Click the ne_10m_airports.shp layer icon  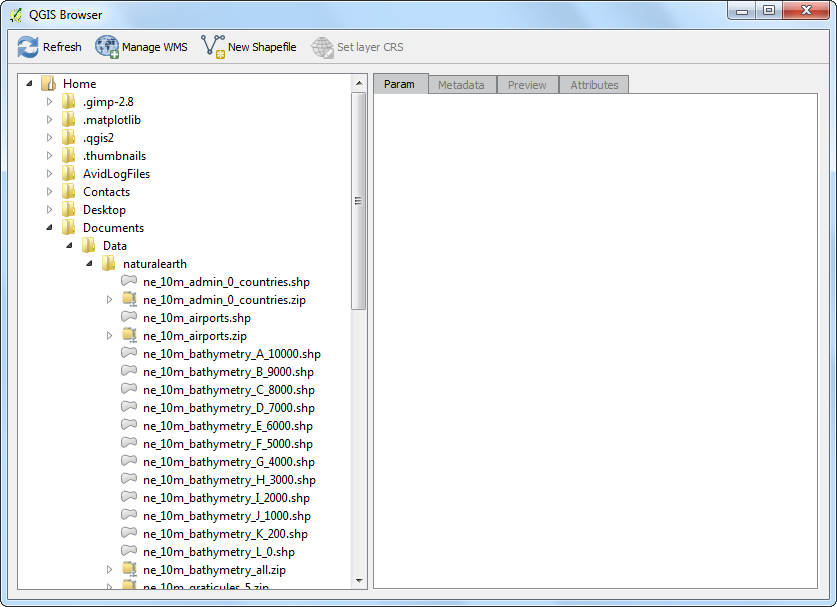[129, 317]
